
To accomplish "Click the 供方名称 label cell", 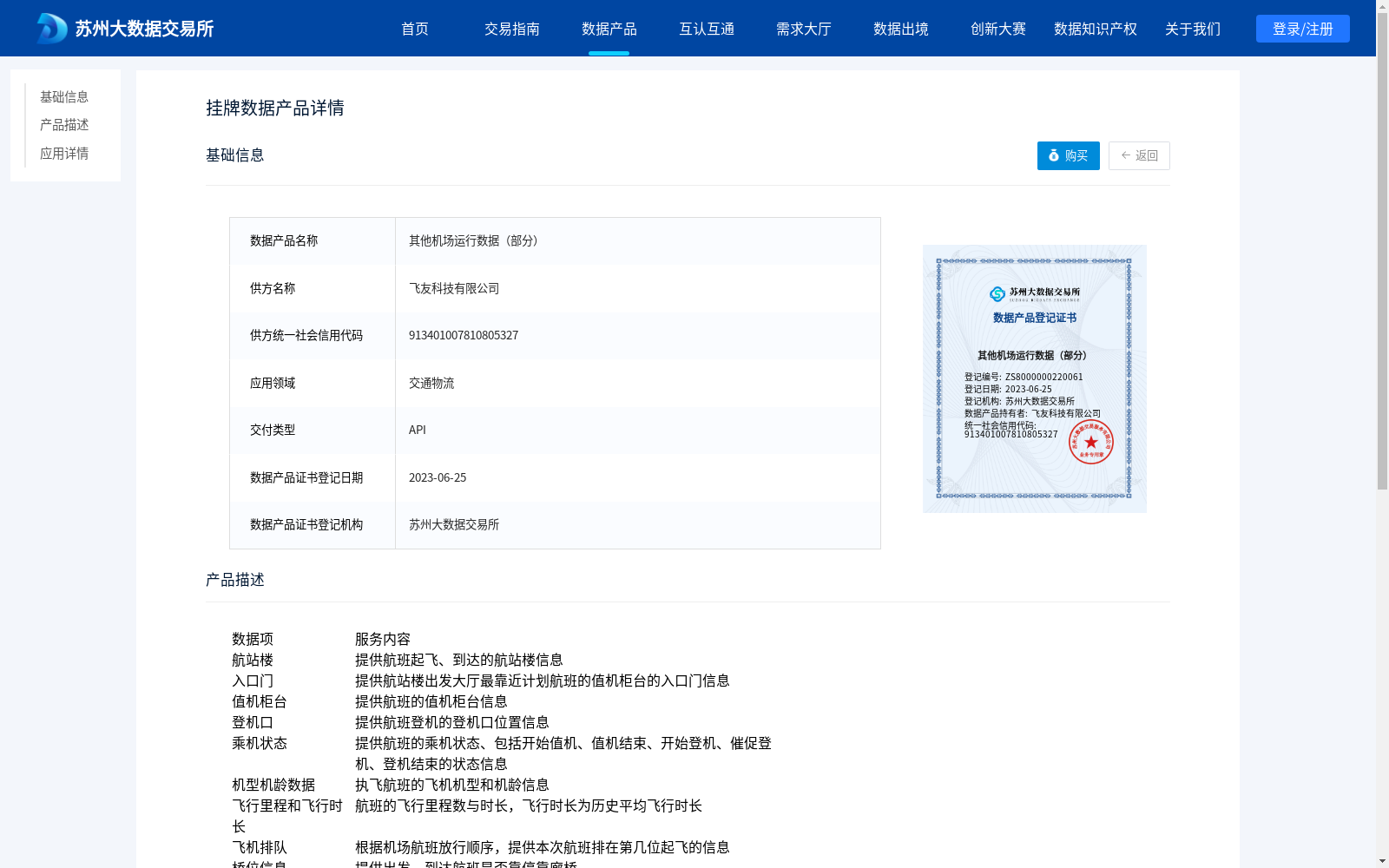I will (x=313, y=288).
